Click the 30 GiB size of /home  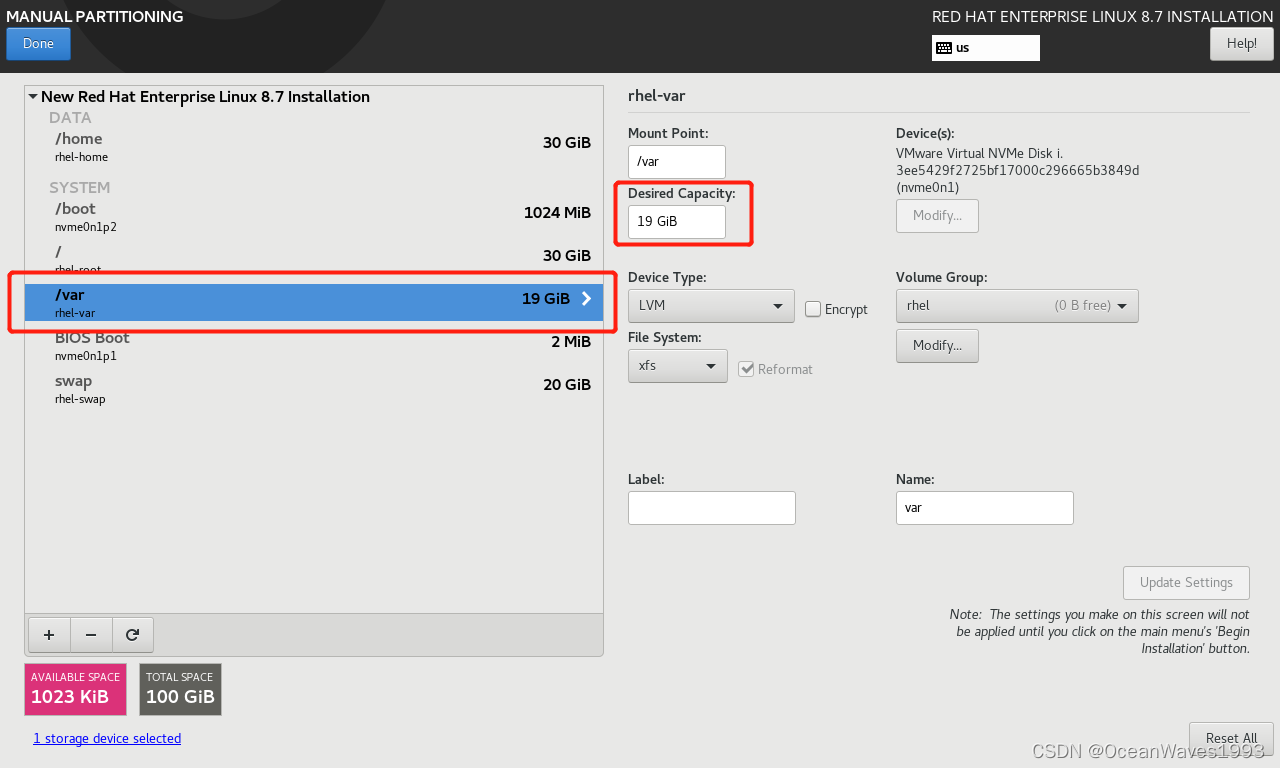[x=567, y=143]
